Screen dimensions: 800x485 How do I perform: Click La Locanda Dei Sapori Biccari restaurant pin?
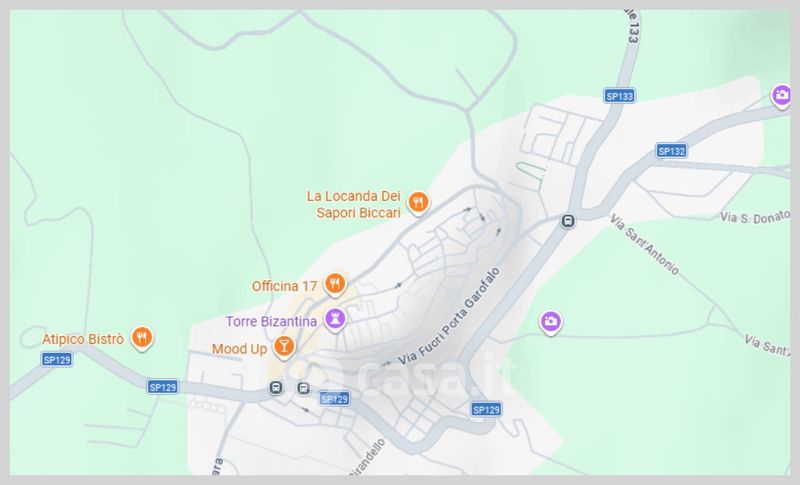click(x=418, y=203)
